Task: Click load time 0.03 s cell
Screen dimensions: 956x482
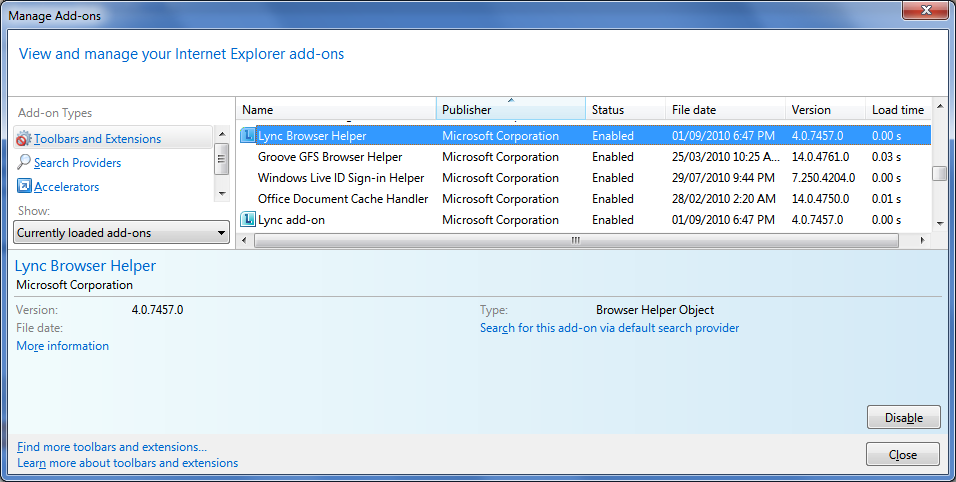Action: 886,157
